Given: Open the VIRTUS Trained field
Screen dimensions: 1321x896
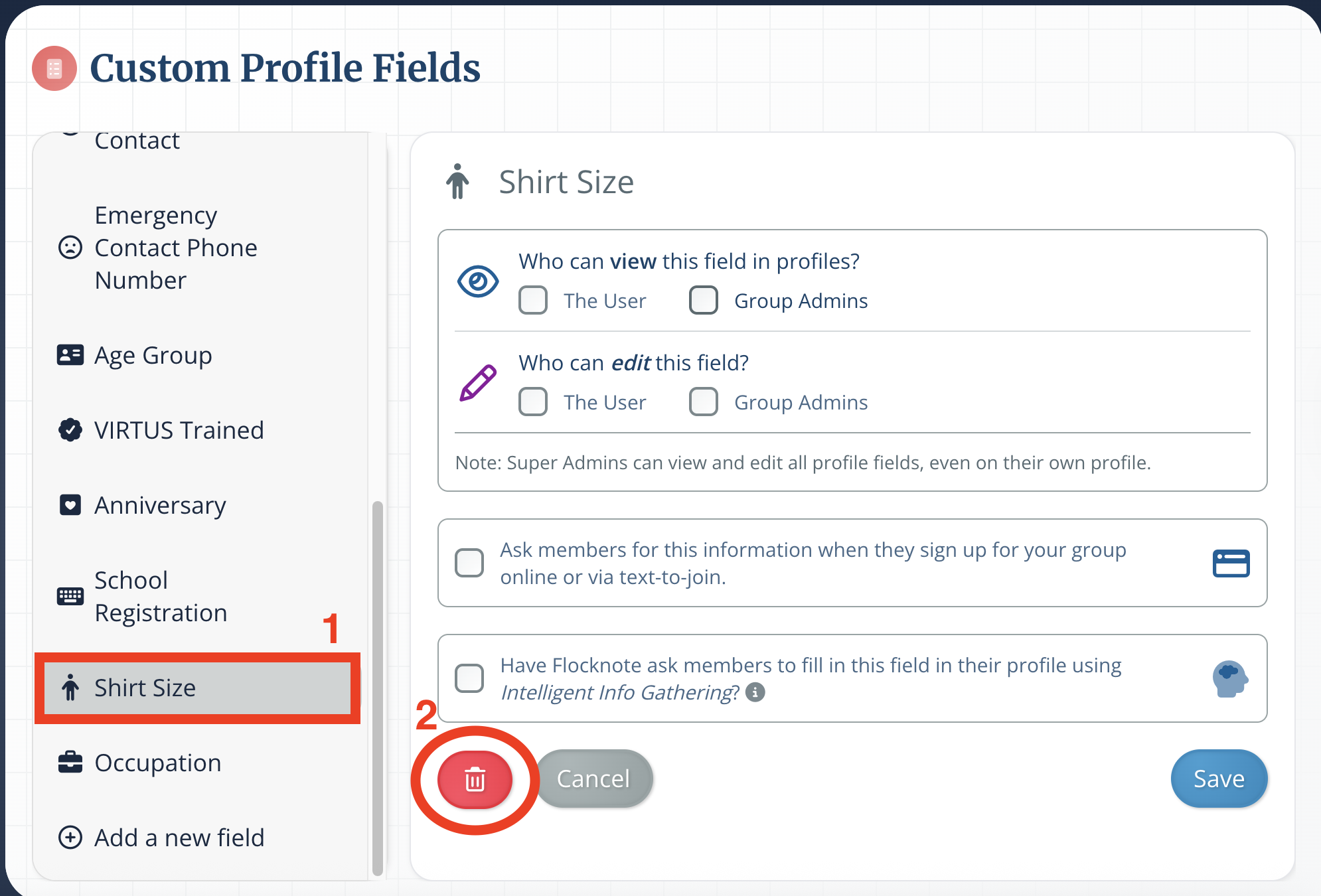Looking at the screenshot, I should pyautogui.click(x=179, y=431).
